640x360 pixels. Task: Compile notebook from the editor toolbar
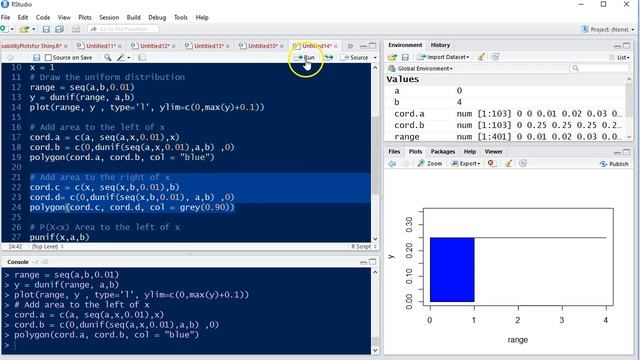pyautogui.click(x=142, y=58)
